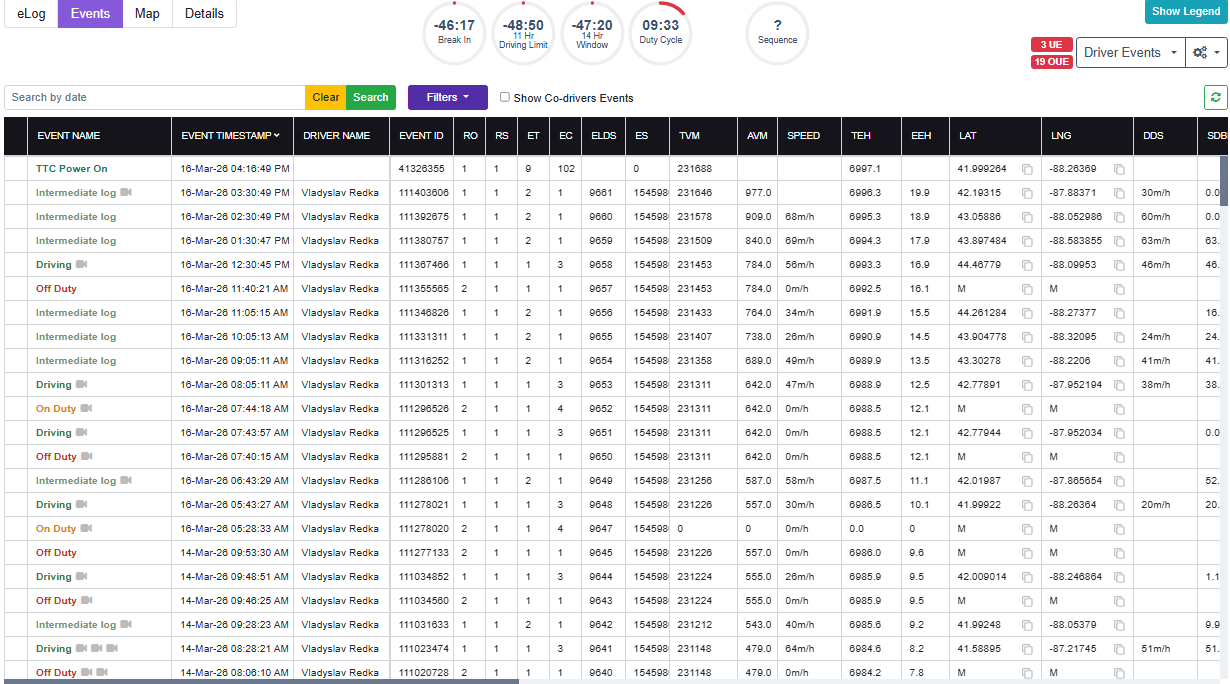Copy longitude -88.583855 via copy icon
The image size is (1230, 684).
click(x=1119, y=241)
